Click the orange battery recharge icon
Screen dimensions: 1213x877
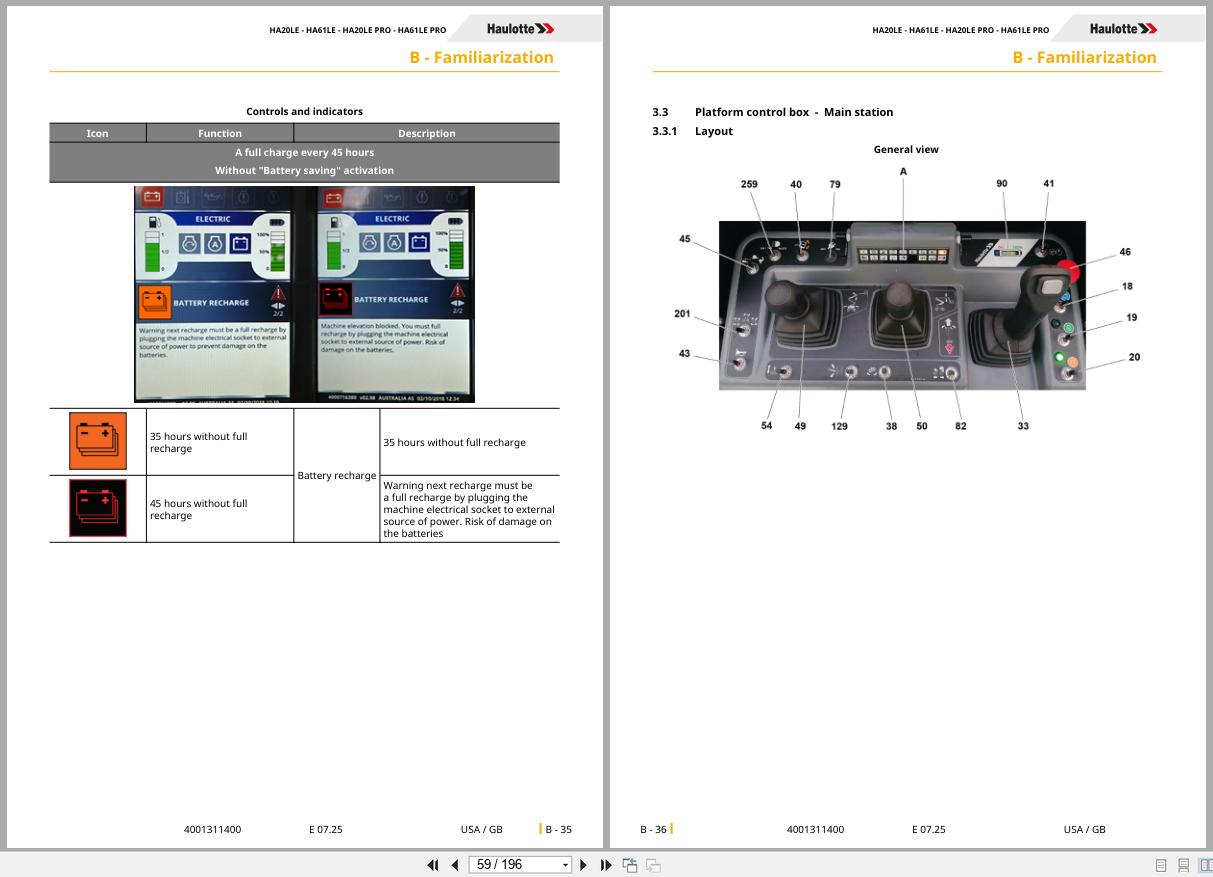pyautogui.click(x=98, y=441)
